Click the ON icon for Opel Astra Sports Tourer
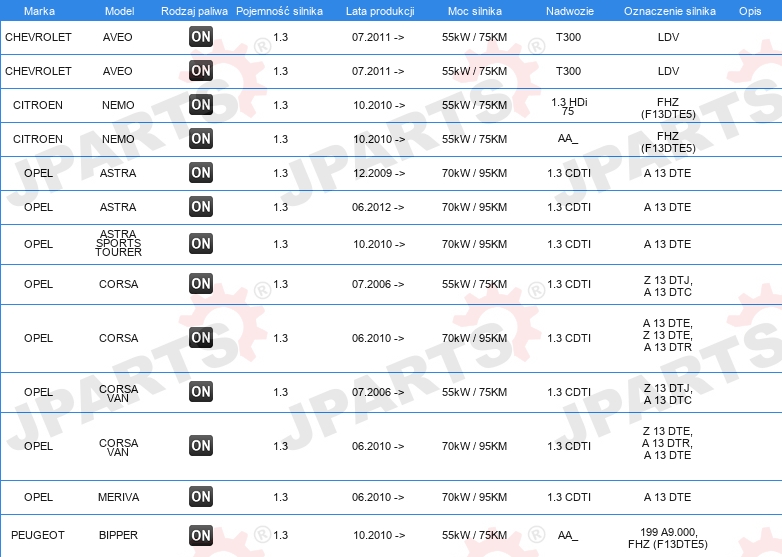 coord(201,244)
